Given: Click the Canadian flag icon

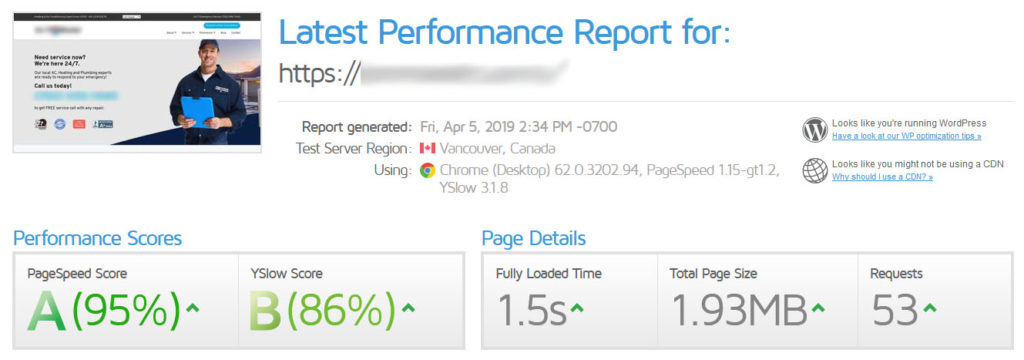Looking at the screenshot, I should [428, 148].
